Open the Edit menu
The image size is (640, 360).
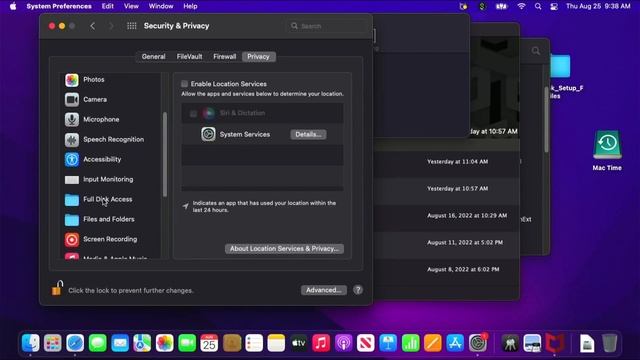pyautogui.click(x=108, y=6)
